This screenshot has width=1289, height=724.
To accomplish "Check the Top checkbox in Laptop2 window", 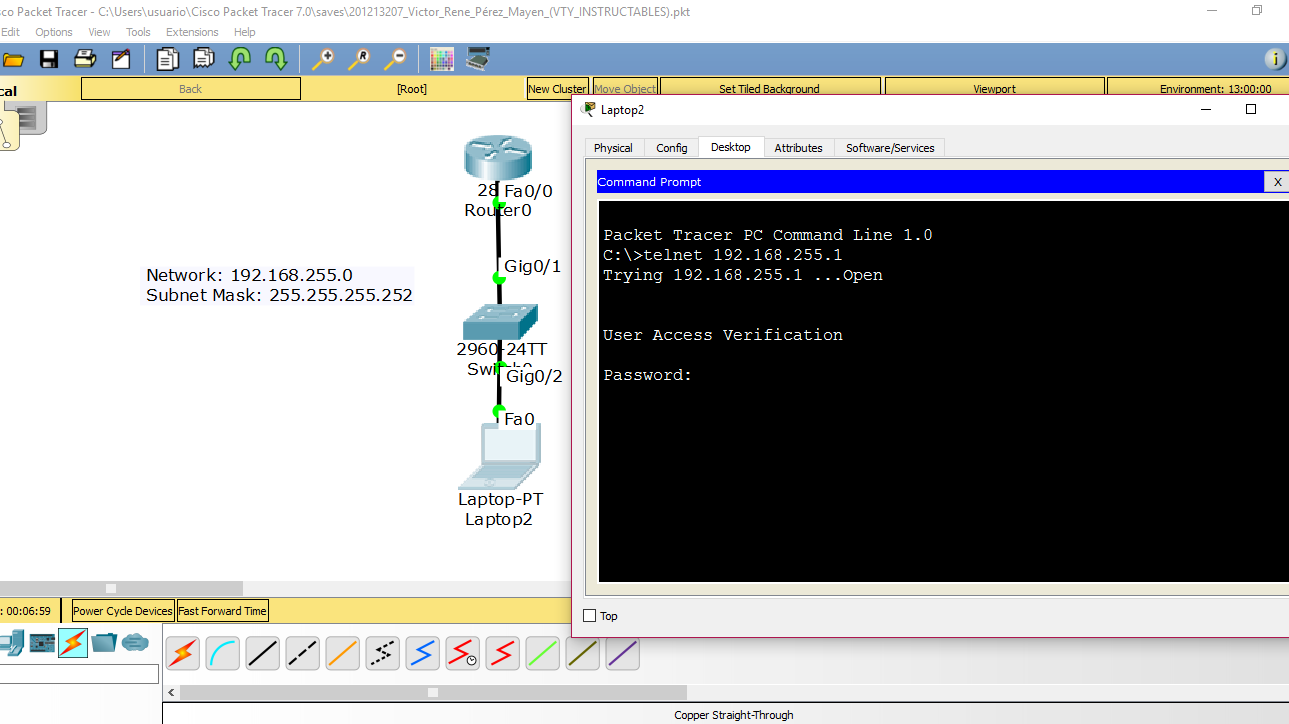I will (588, 615).
